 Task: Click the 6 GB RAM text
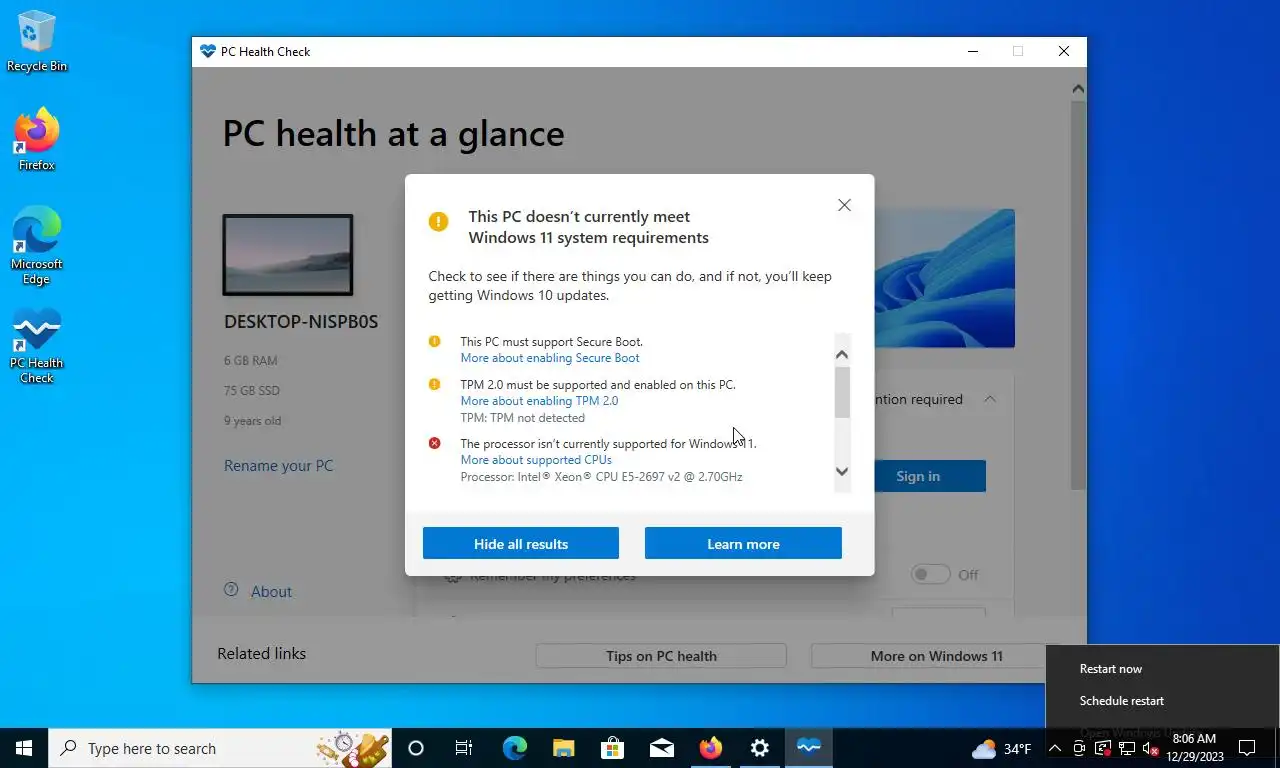[x=251, y=360]
